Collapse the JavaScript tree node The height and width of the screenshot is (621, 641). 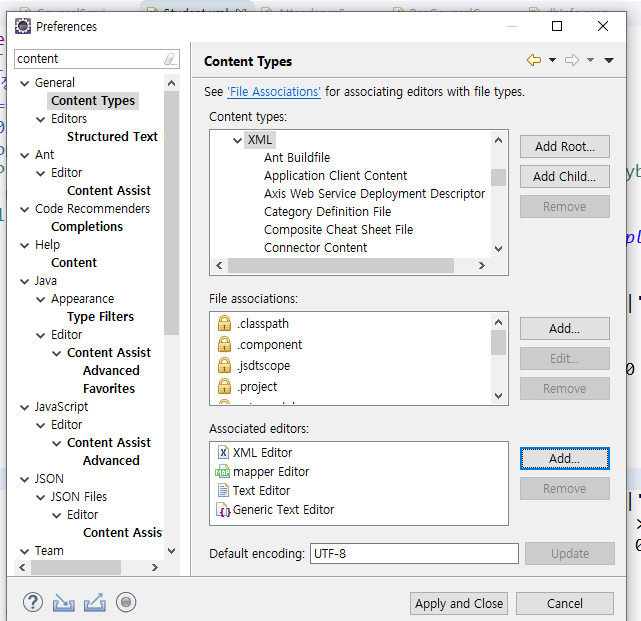coord(25,407)
